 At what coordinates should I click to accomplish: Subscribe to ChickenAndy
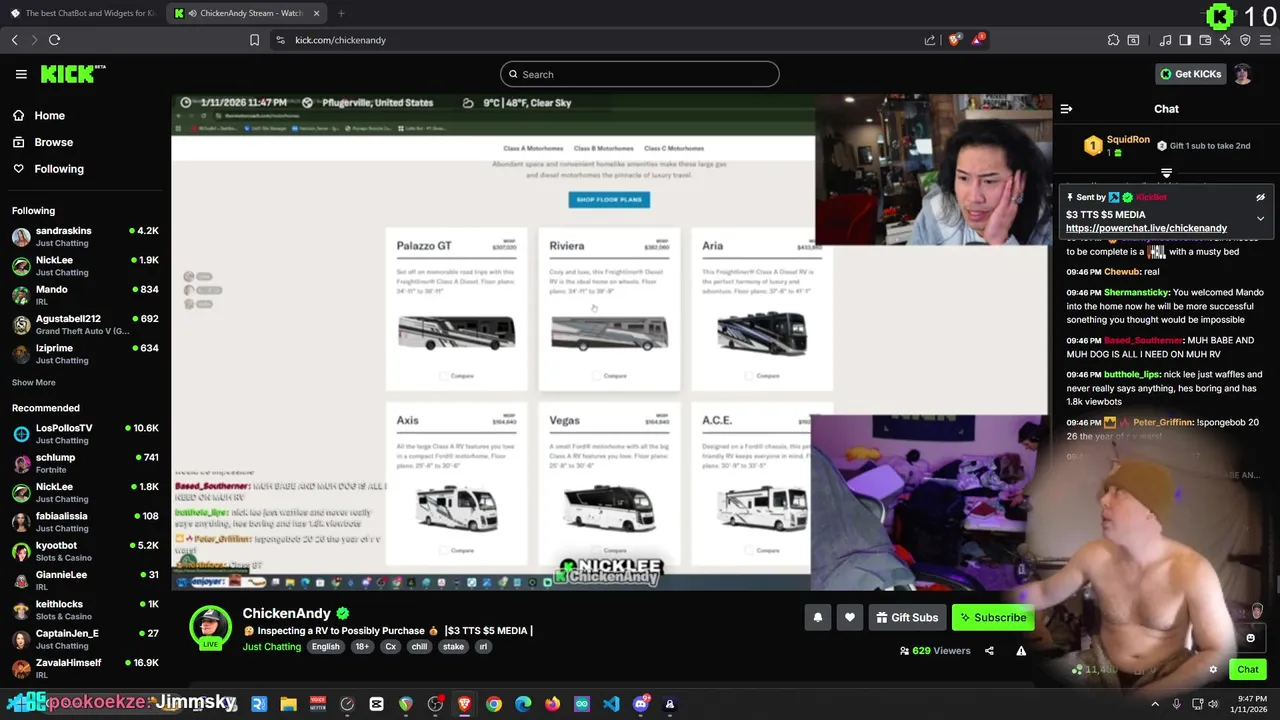pyautogui.click(x=993, y=617)
